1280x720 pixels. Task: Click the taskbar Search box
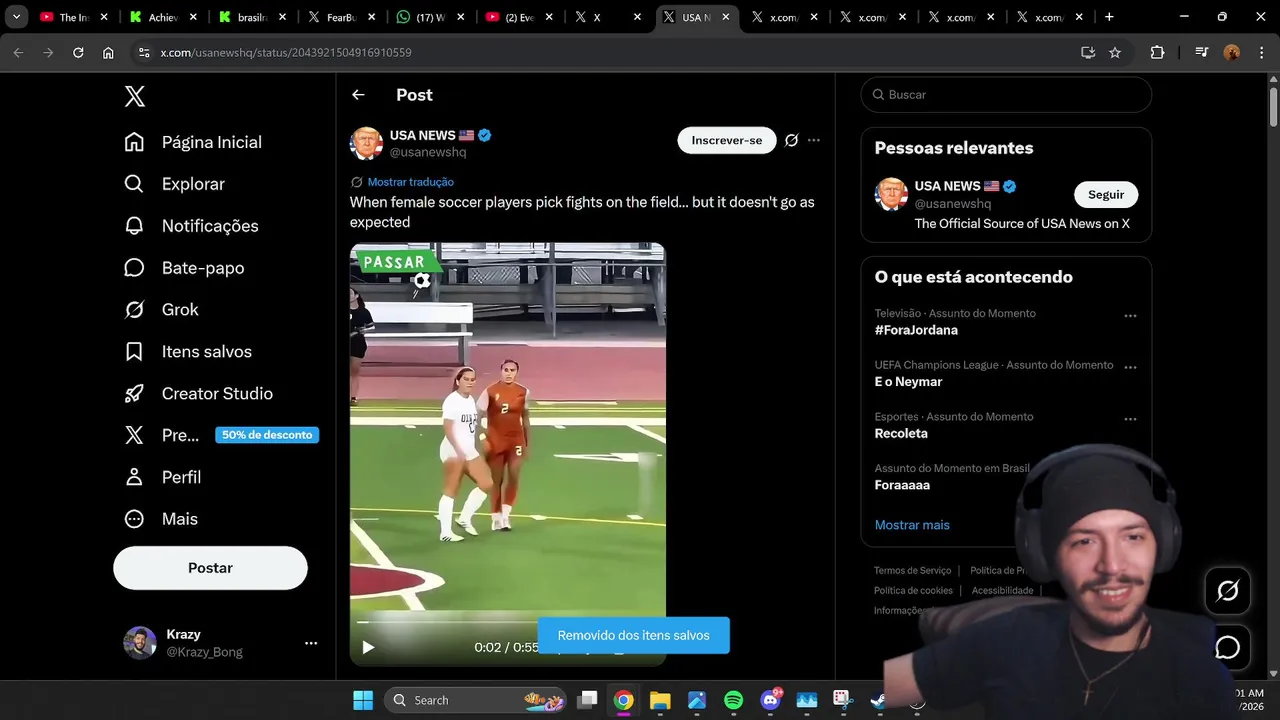475,700
